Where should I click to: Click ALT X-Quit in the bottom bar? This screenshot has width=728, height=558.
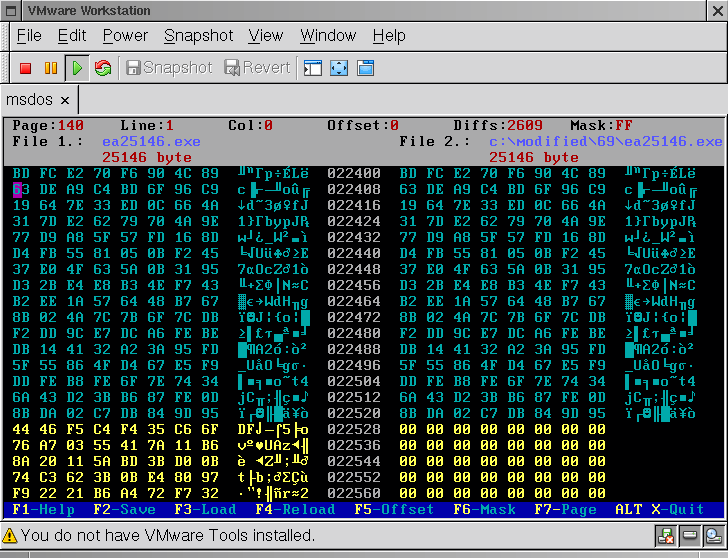tap(660, 509)
